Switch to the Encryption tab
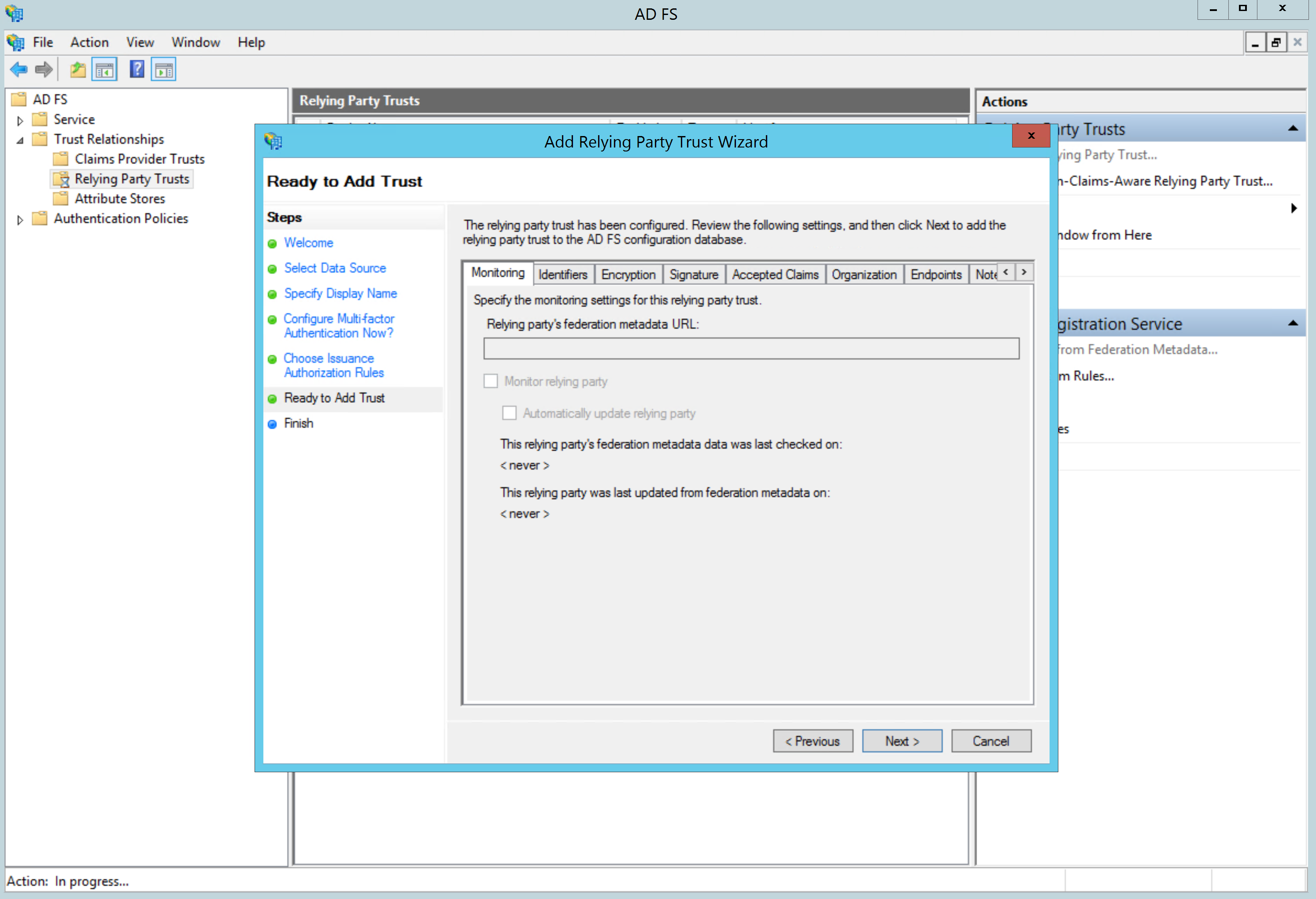This screenshot has width=1316, height=899. (x=628, y=275)
